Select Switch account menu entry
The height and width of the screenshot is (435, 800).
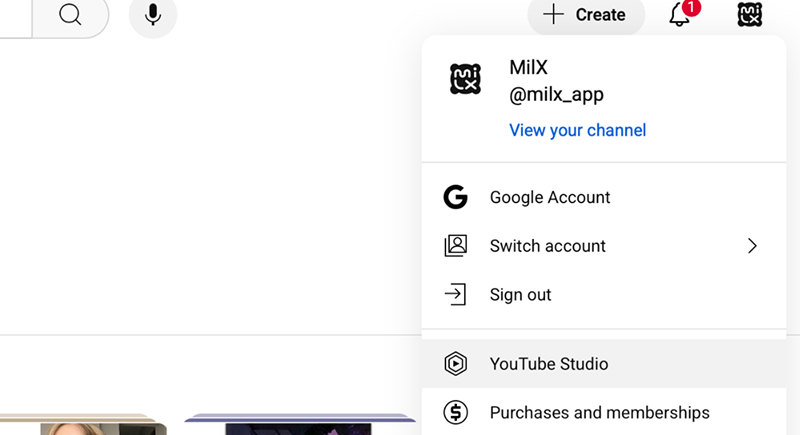604,246
